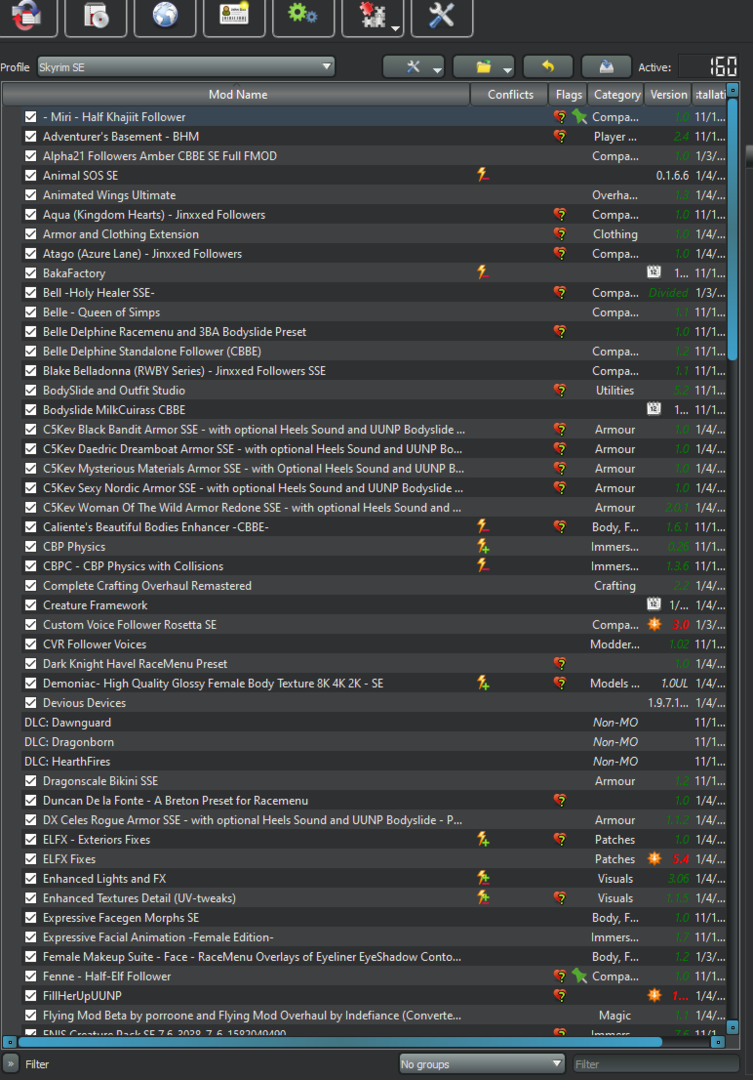This screenshot has height=1080, width=753.
Task: Sort by Mod Name column header
Action: (238, 94)
